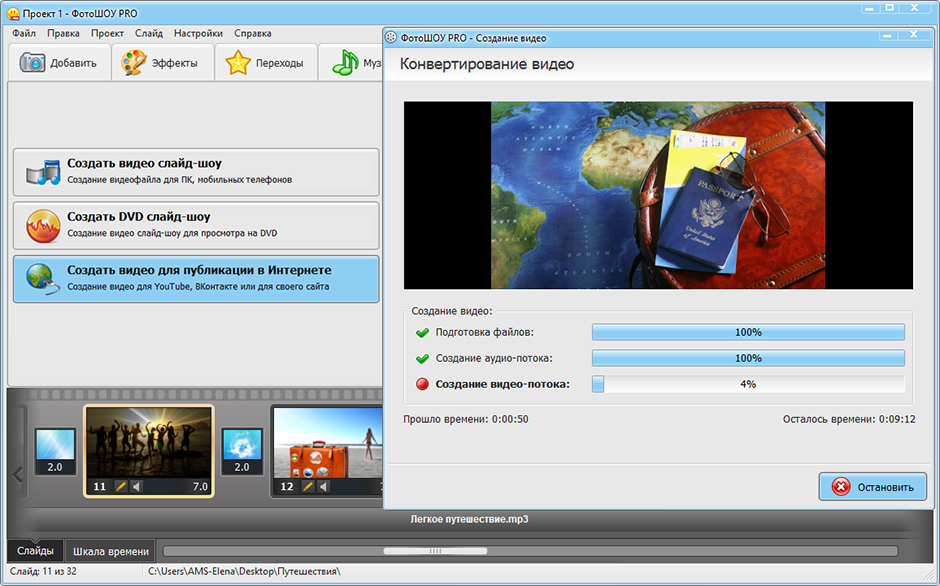Click the project path in status bar

[245, 572]
